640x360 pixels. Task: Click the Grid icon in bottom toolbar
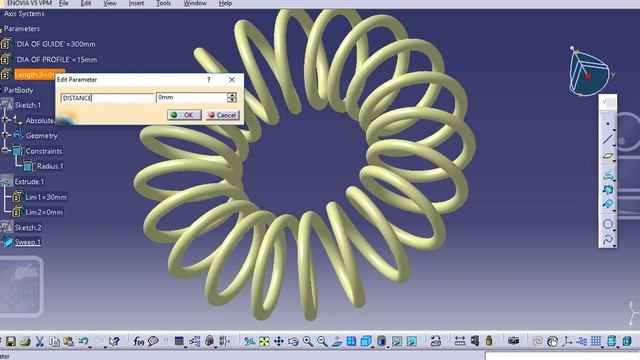pos(596,341)
